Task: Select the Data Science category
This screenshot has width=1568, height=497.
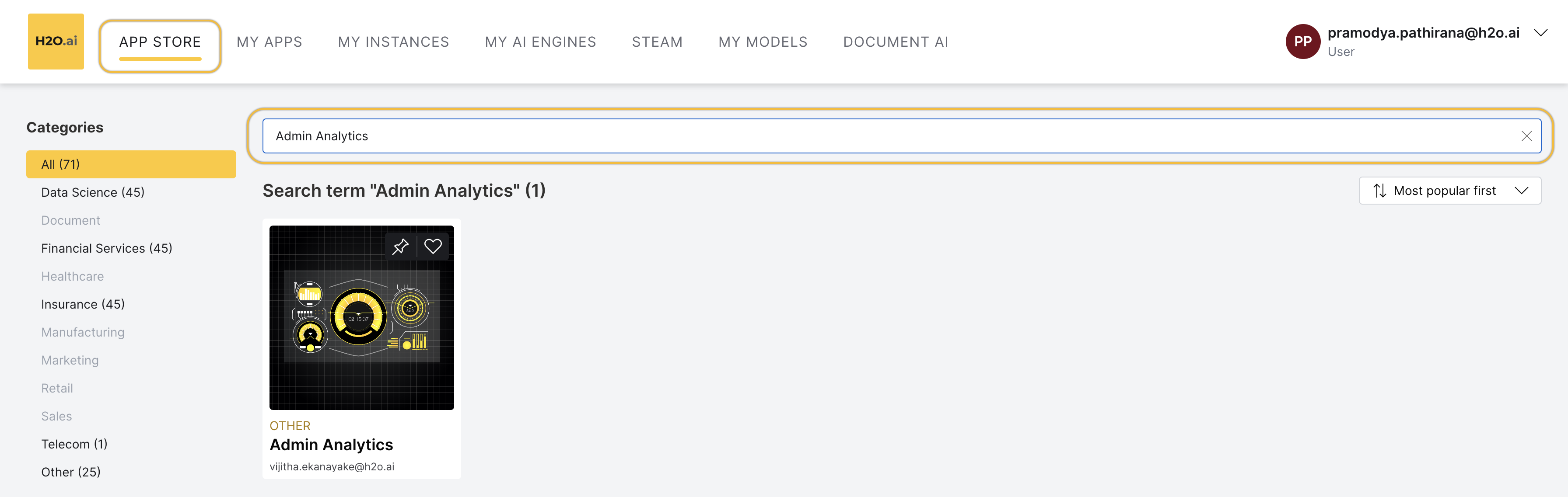Action: click(92, 191)
